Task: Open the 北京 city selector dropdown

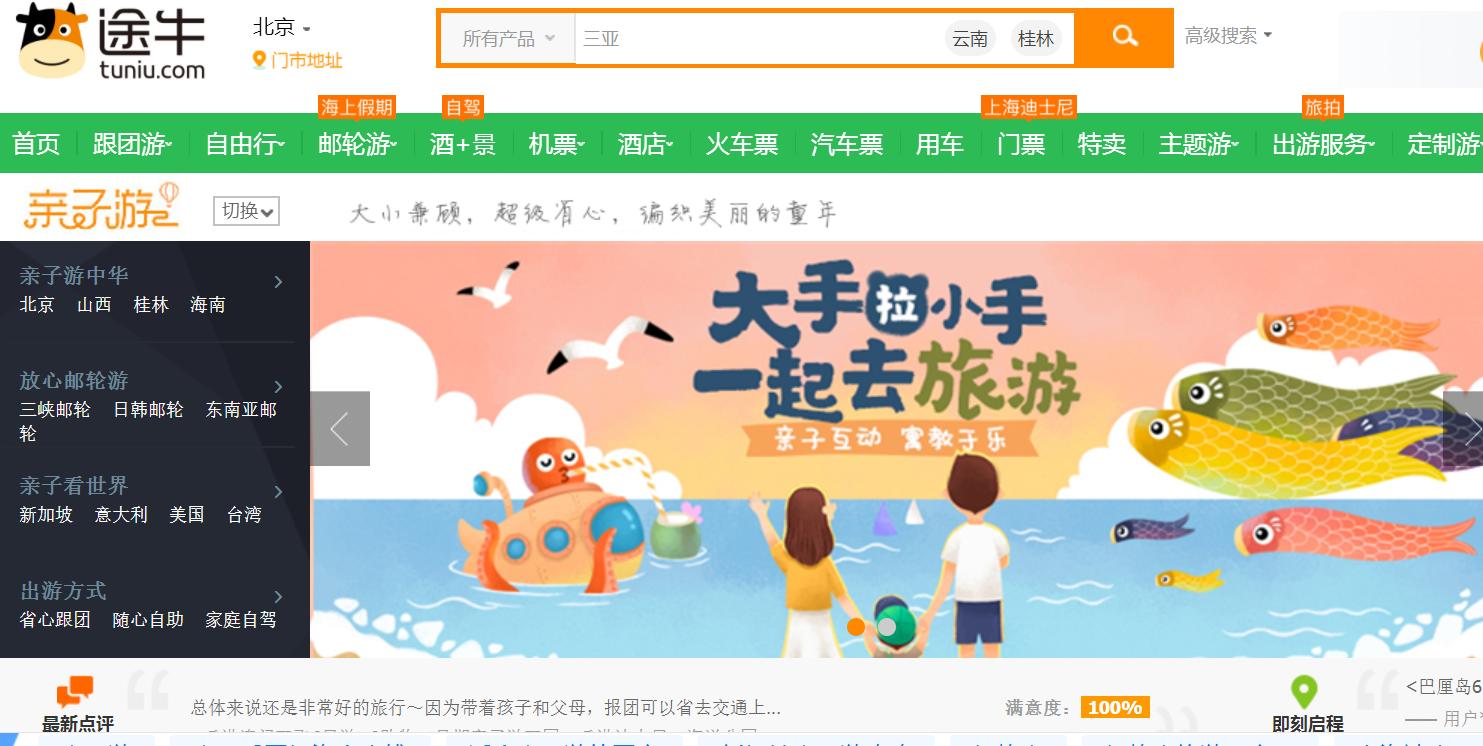Action: (281, 28)
